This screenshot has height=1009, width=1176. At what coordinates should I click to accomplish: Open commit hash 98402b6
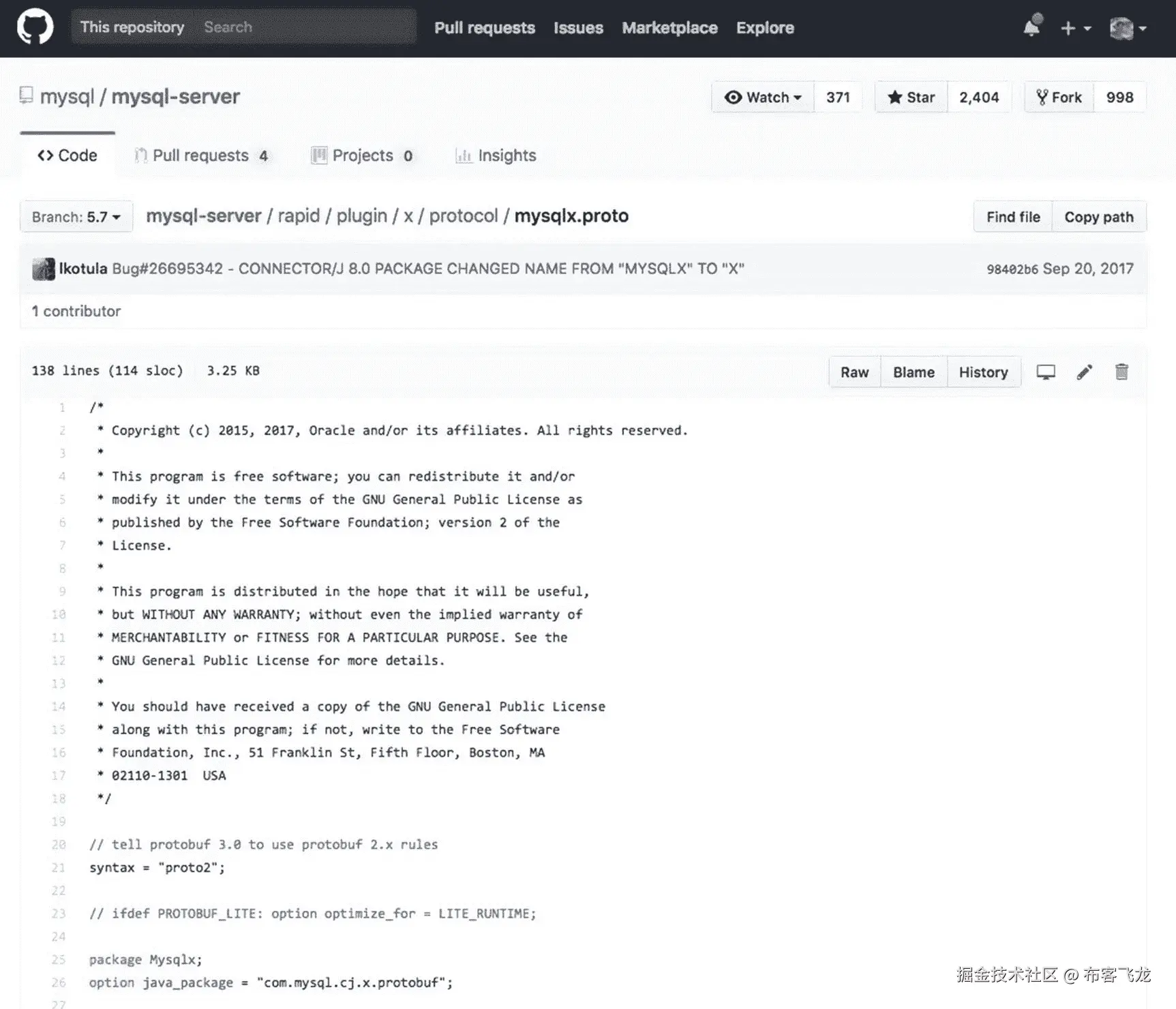coord(1012,269)
